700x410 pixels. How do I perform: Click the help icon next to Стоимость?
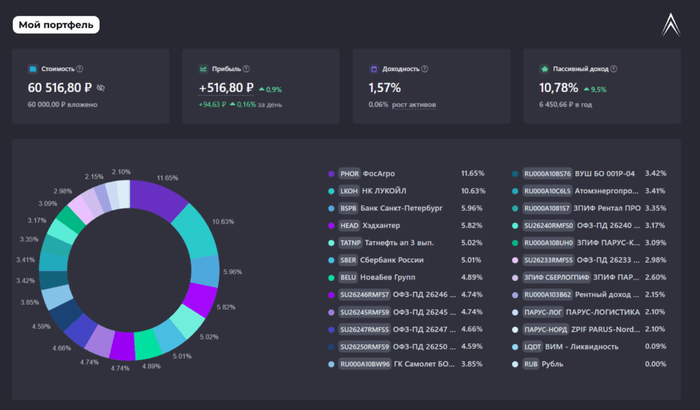pyautogui.click(x=80, y=69)
